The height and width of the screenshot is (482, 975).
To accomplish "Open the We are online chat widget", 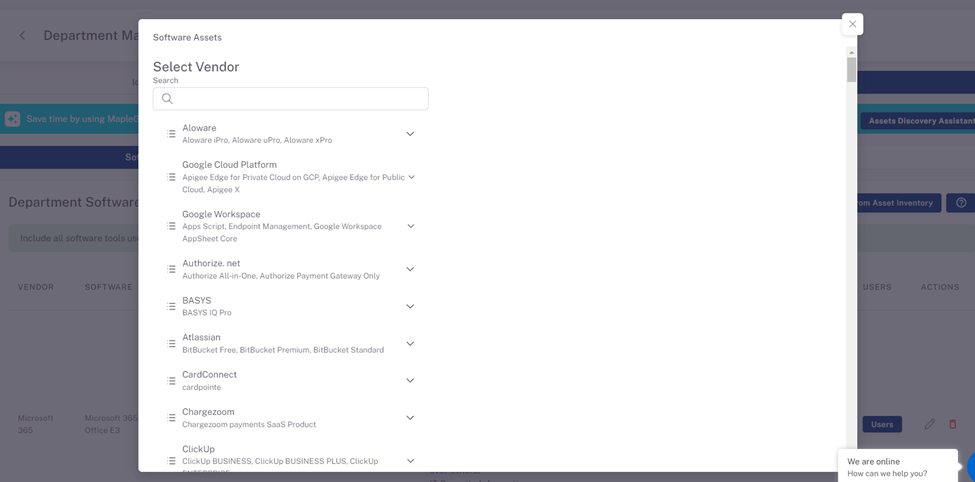I will pos(897,466).
